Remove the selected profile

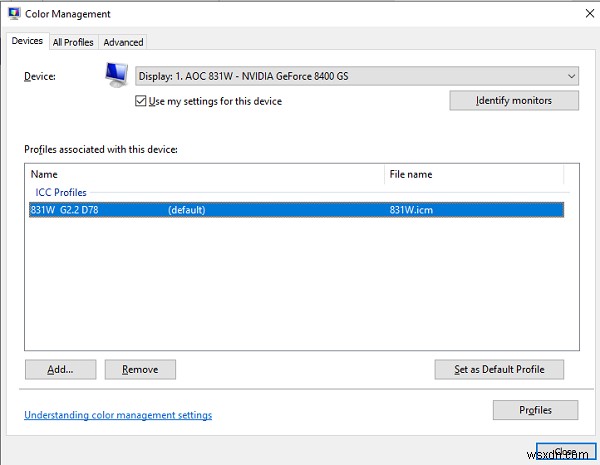(140, 369)
